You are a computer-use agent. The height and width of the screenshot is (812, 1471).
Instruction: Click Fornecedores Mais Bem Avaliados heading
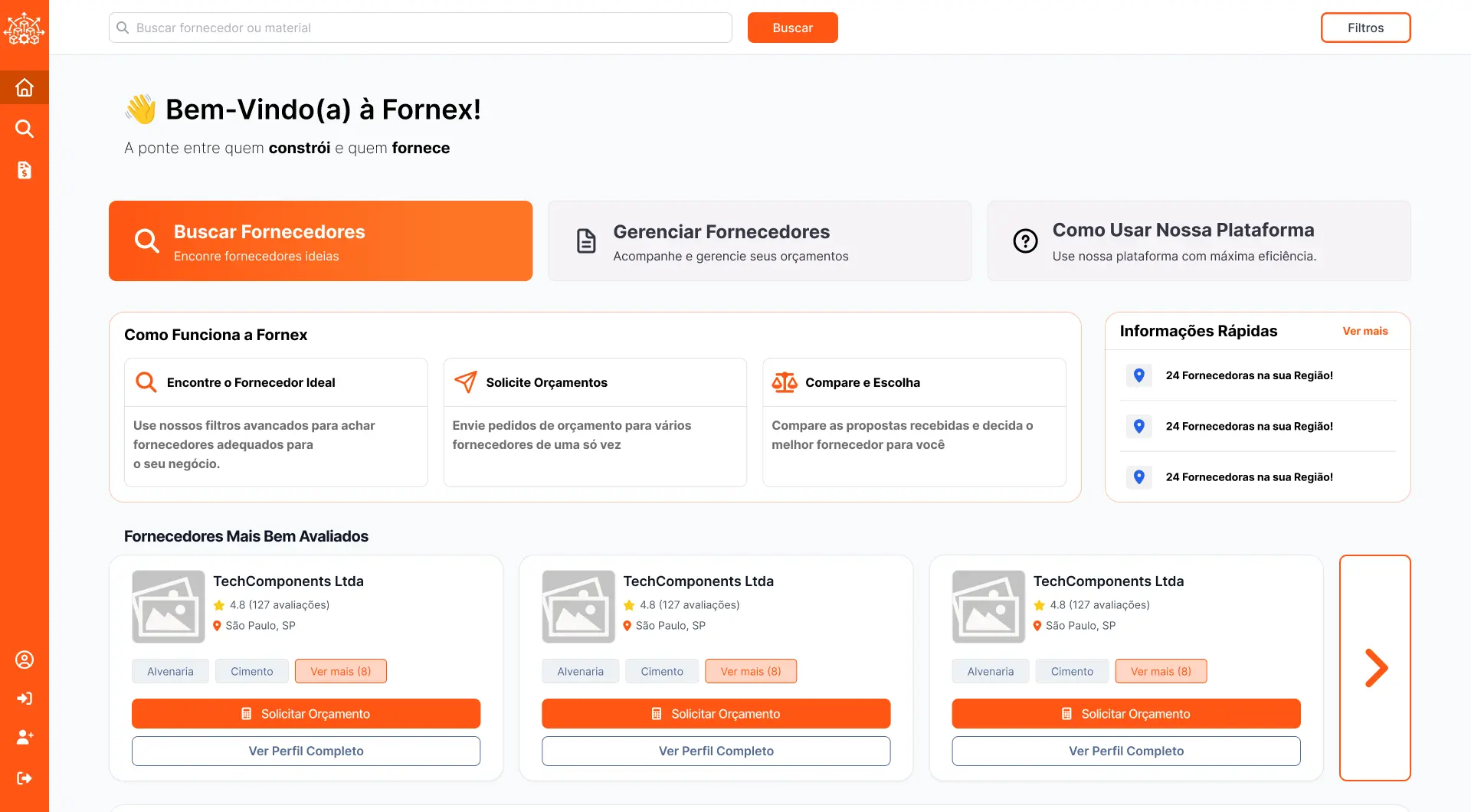click(246, 536)
